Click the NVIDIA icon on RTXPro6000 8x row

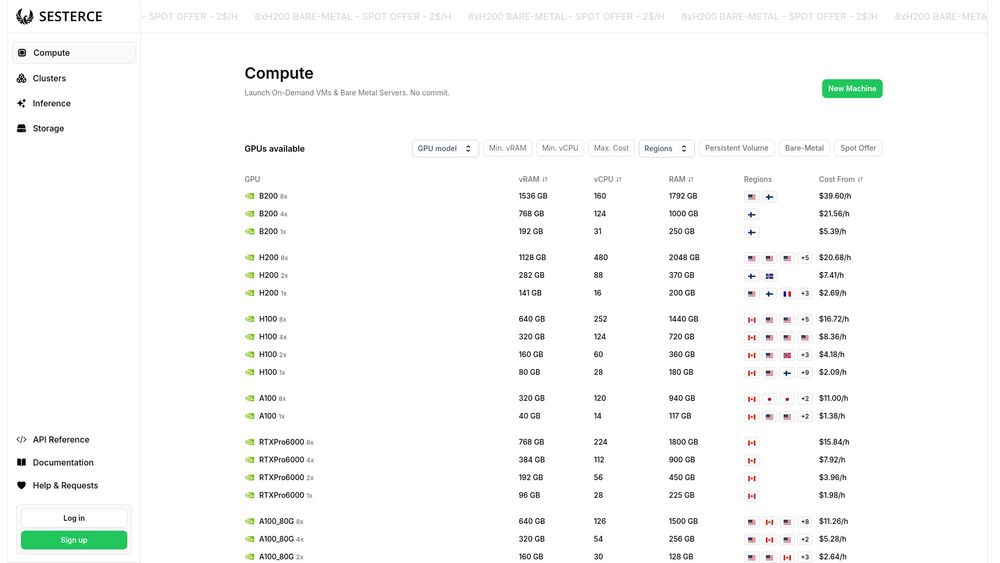249,442
